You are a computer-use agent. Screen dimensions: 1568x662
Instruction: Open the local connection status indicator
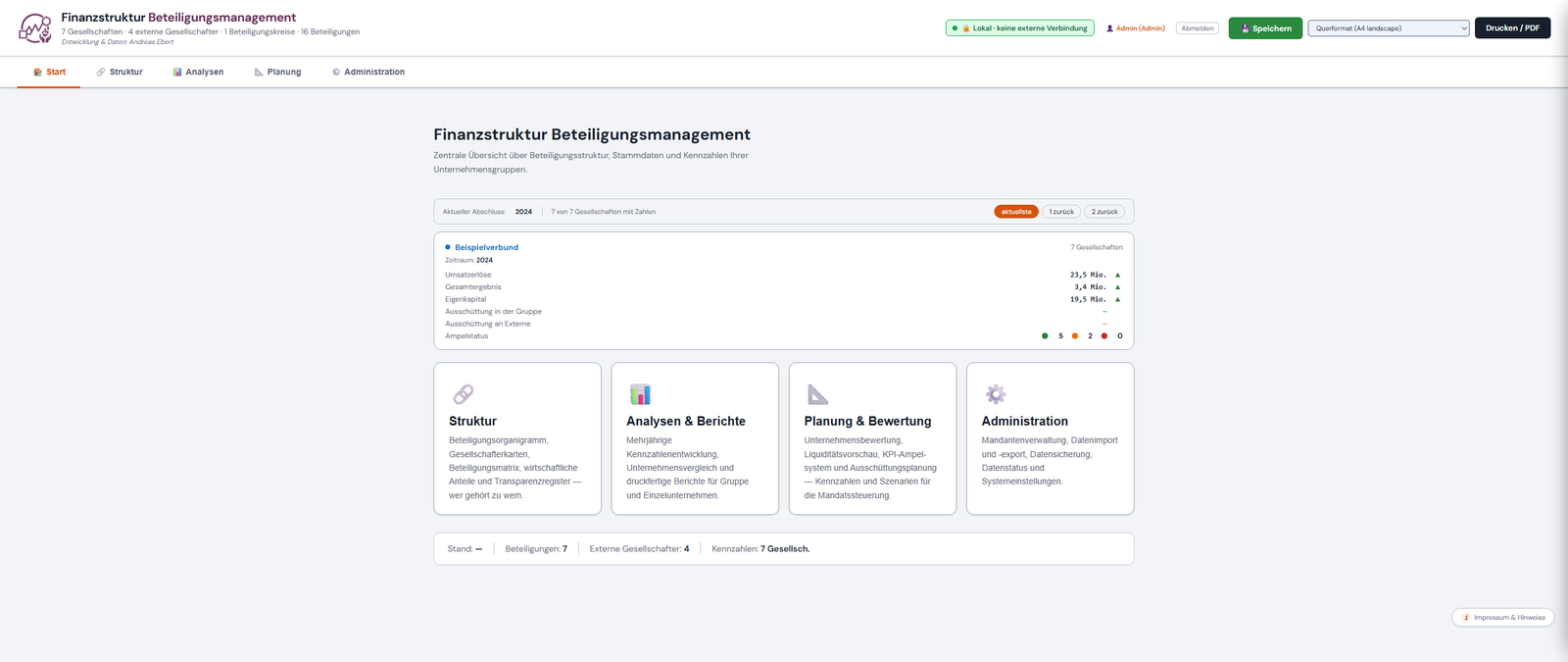click(x=1020, y=28)
